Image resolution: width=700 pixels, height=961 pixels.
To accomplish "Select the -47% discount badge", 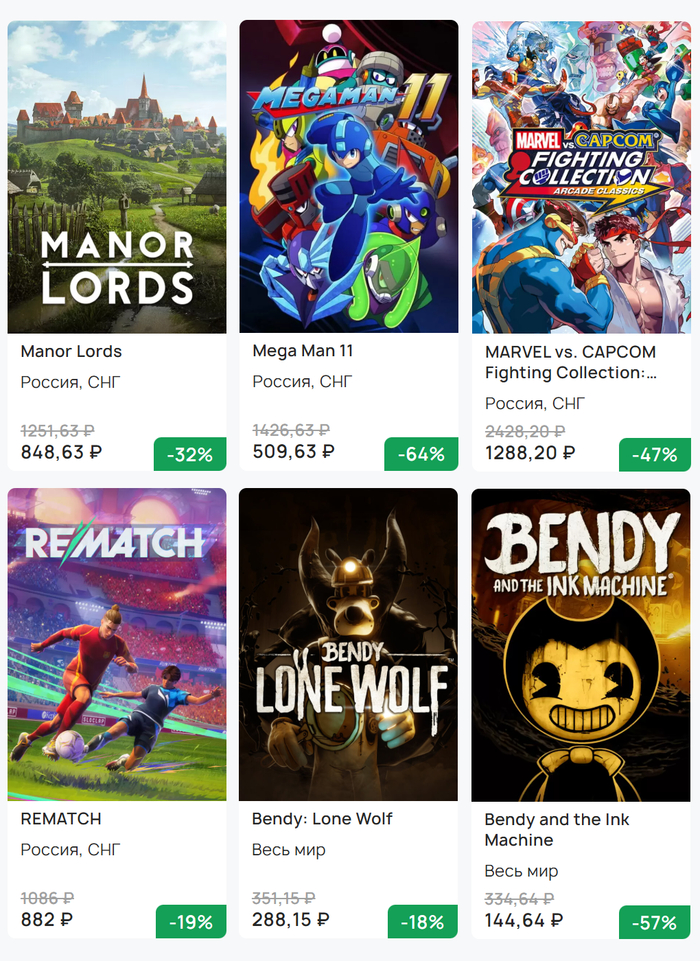I will pyautogui.click(x=655, y=454).
